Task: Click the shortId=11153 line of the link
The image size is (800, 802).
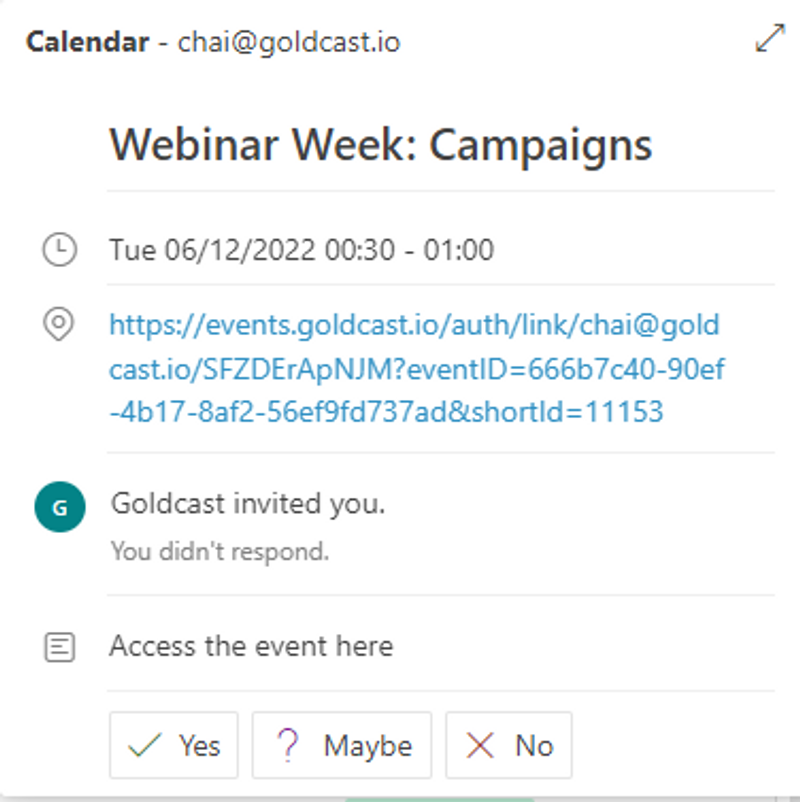Action: (x=386, y=412)
